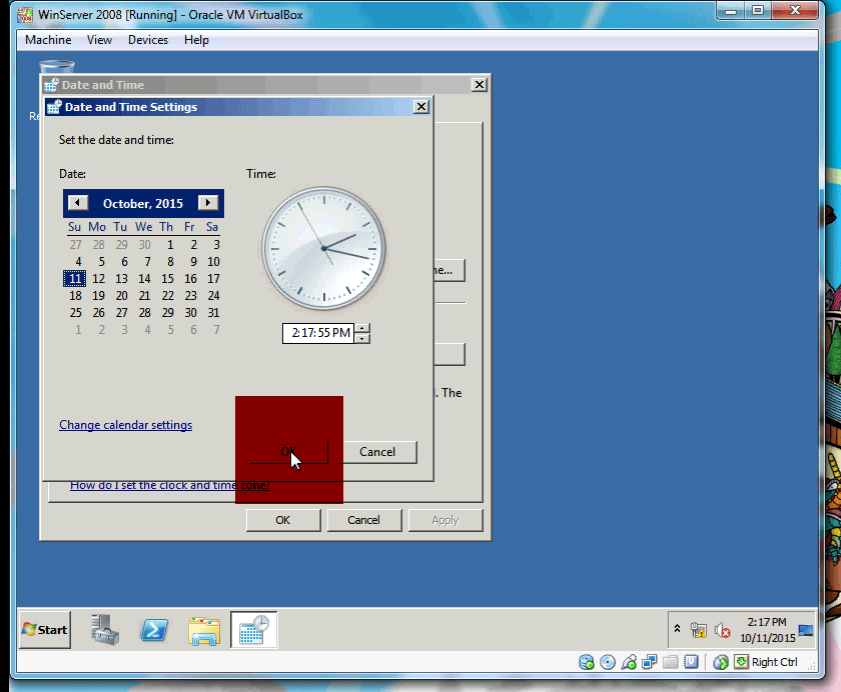Click the taskbar clock showing 2:17 PM
841x692 pixels.
coord(767,630)
